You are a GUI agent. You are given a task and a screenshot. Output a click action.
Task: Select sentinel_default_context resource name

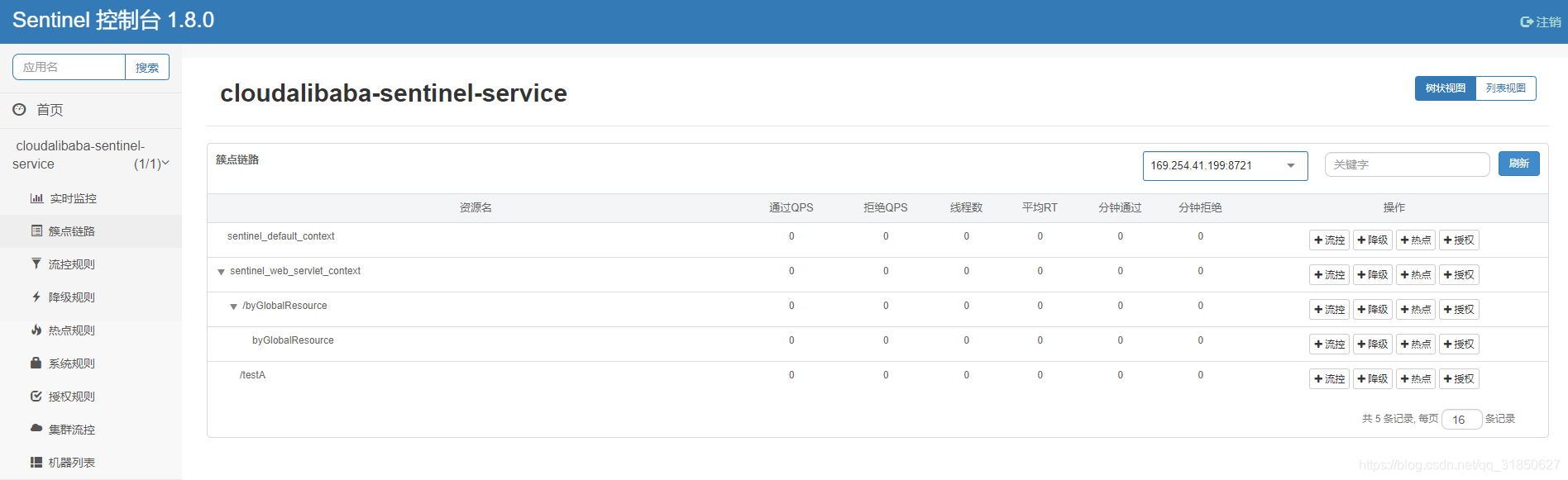point(281,236)
